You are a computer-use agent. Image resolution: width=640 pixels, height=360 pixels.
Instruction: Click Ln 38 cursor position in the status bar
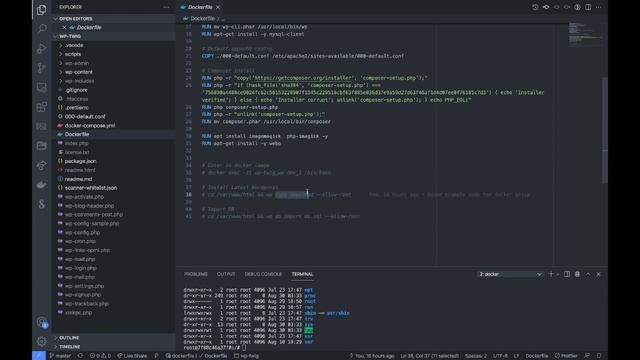pos(429,356)
